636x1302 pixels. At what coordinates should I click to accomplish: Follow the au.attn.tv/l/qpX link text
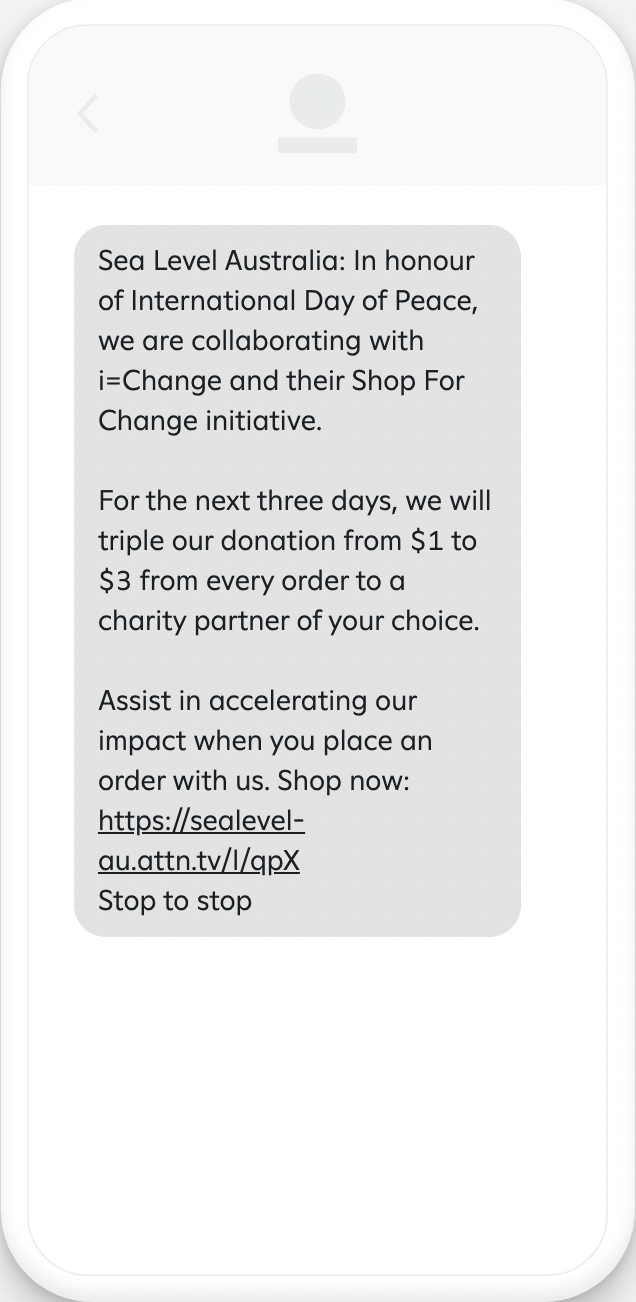click(199, 861)
